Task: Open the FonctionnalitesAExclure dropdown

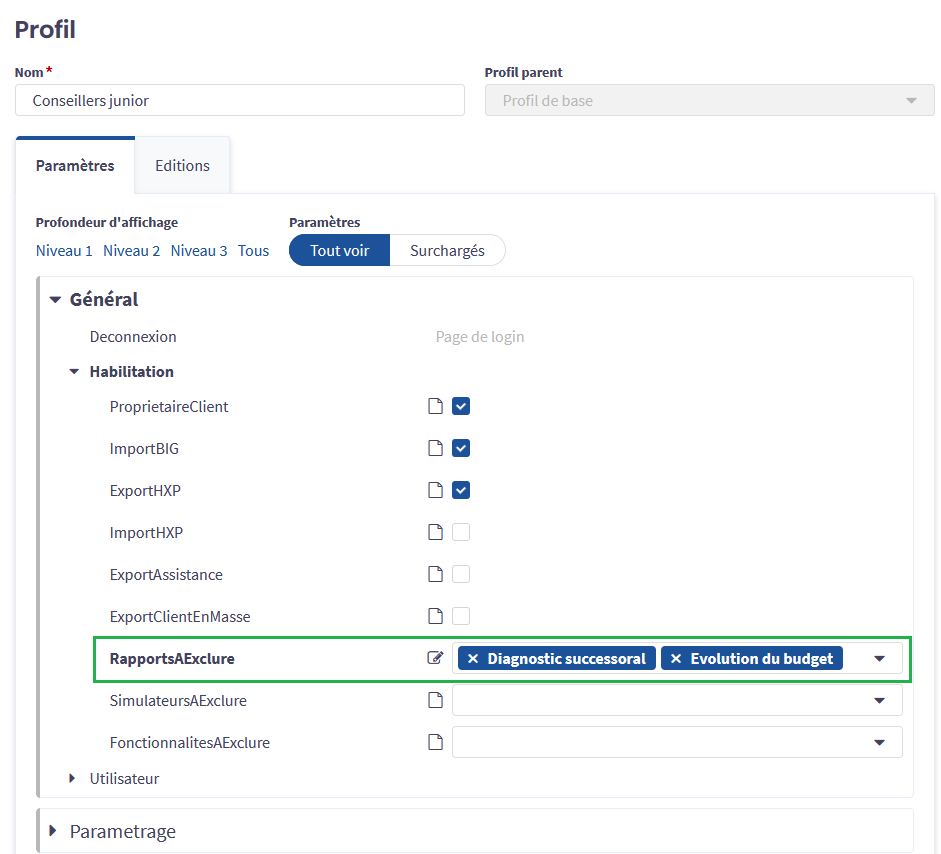Action: 879,742
